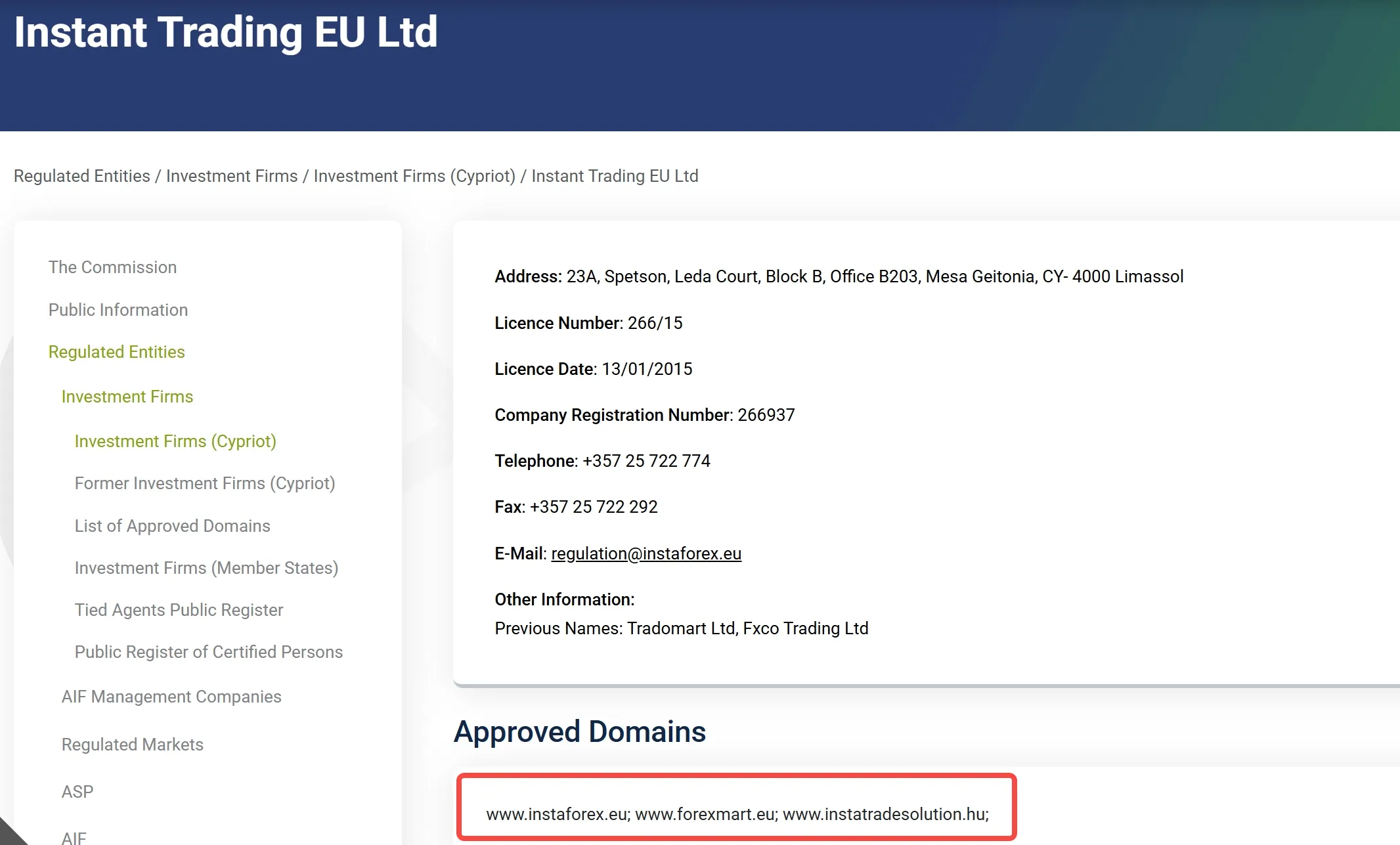The width and height of the screenshot is (1400, 845).
Task: Open Tied Agents Public Register
Action: (179, 610)
